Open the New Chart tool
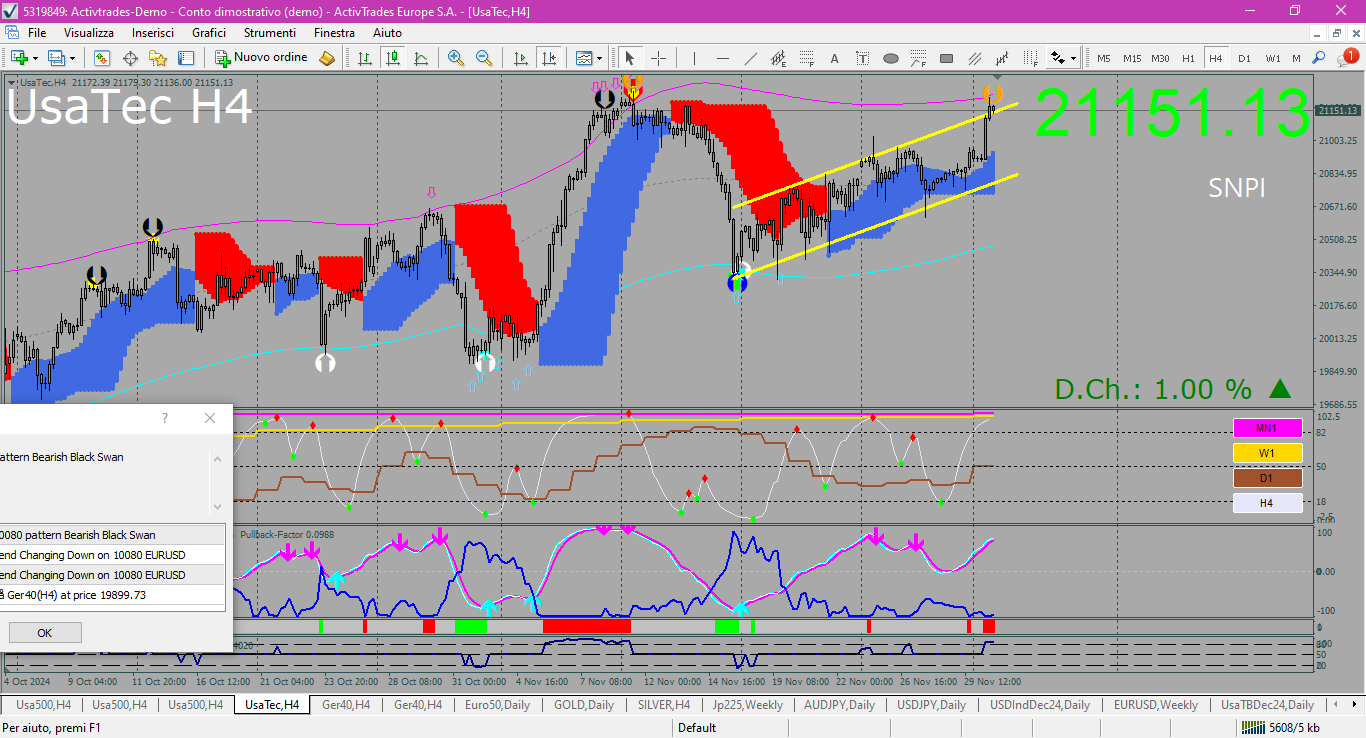Screen dimensions: 1366x738 pyautogui.click(x=19, y=58)
